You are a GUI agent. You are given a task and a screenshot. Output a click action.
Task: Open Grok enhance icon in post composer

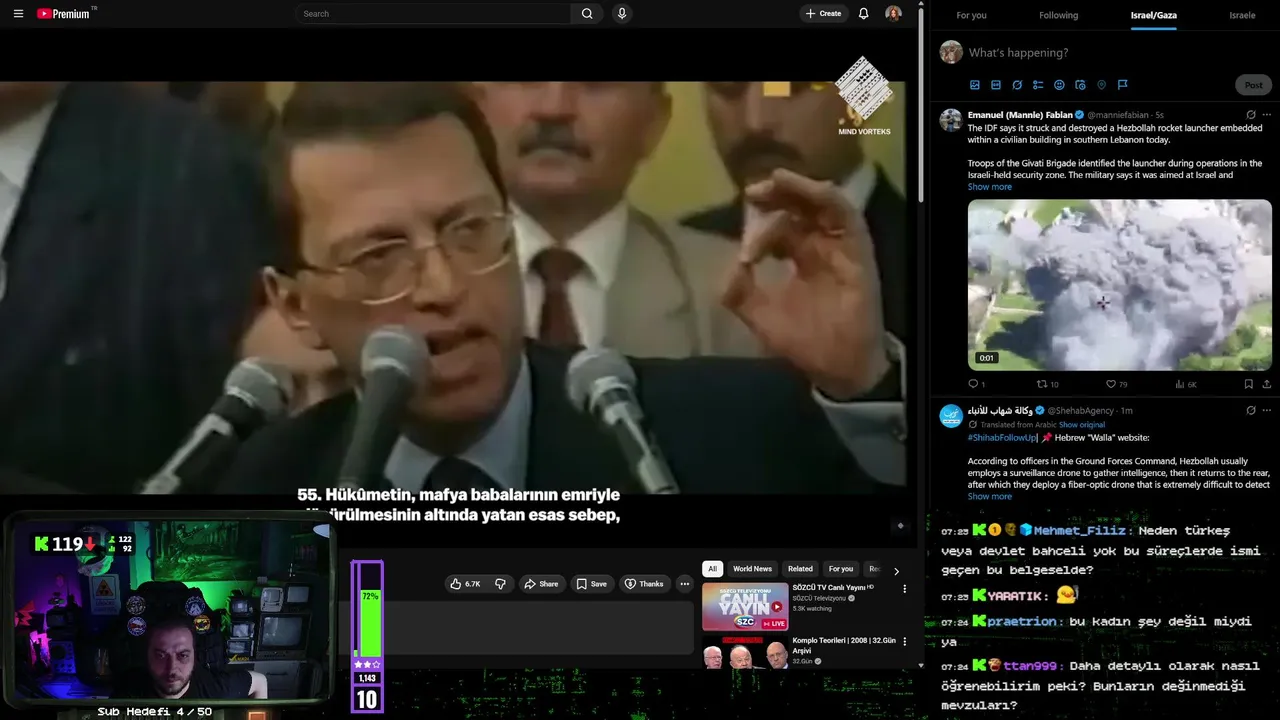[x=1017, y=85]
